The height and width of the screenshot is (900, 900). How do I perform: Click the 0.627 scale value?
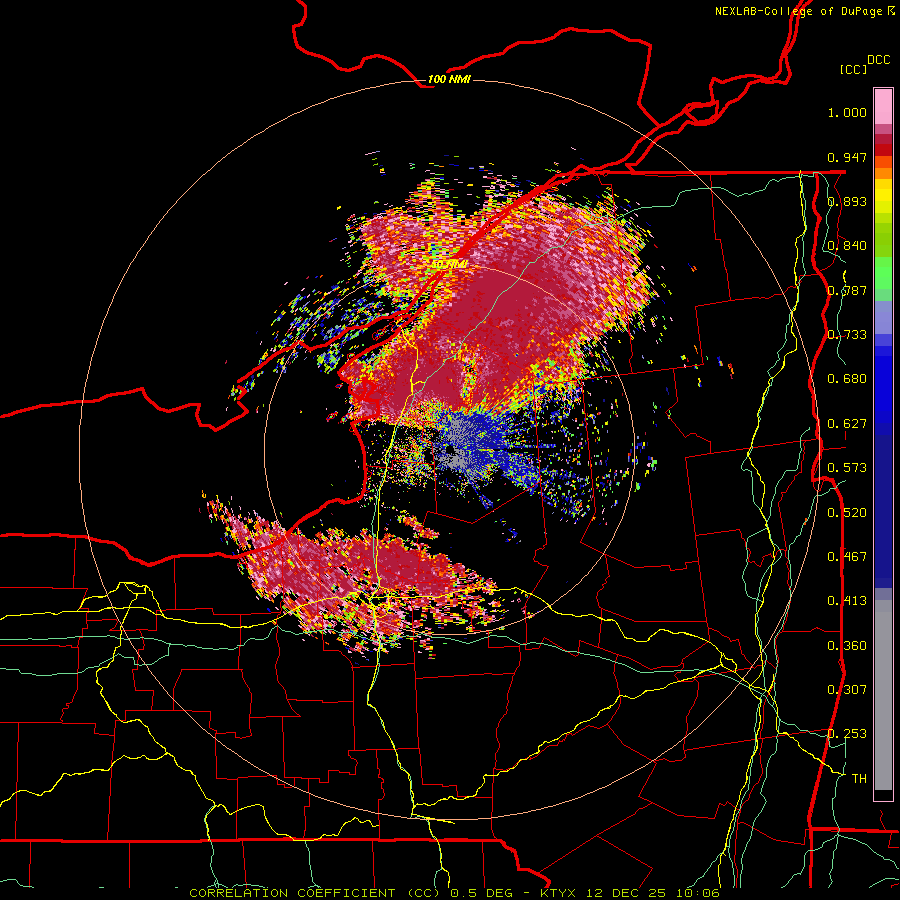click(847, 424)
